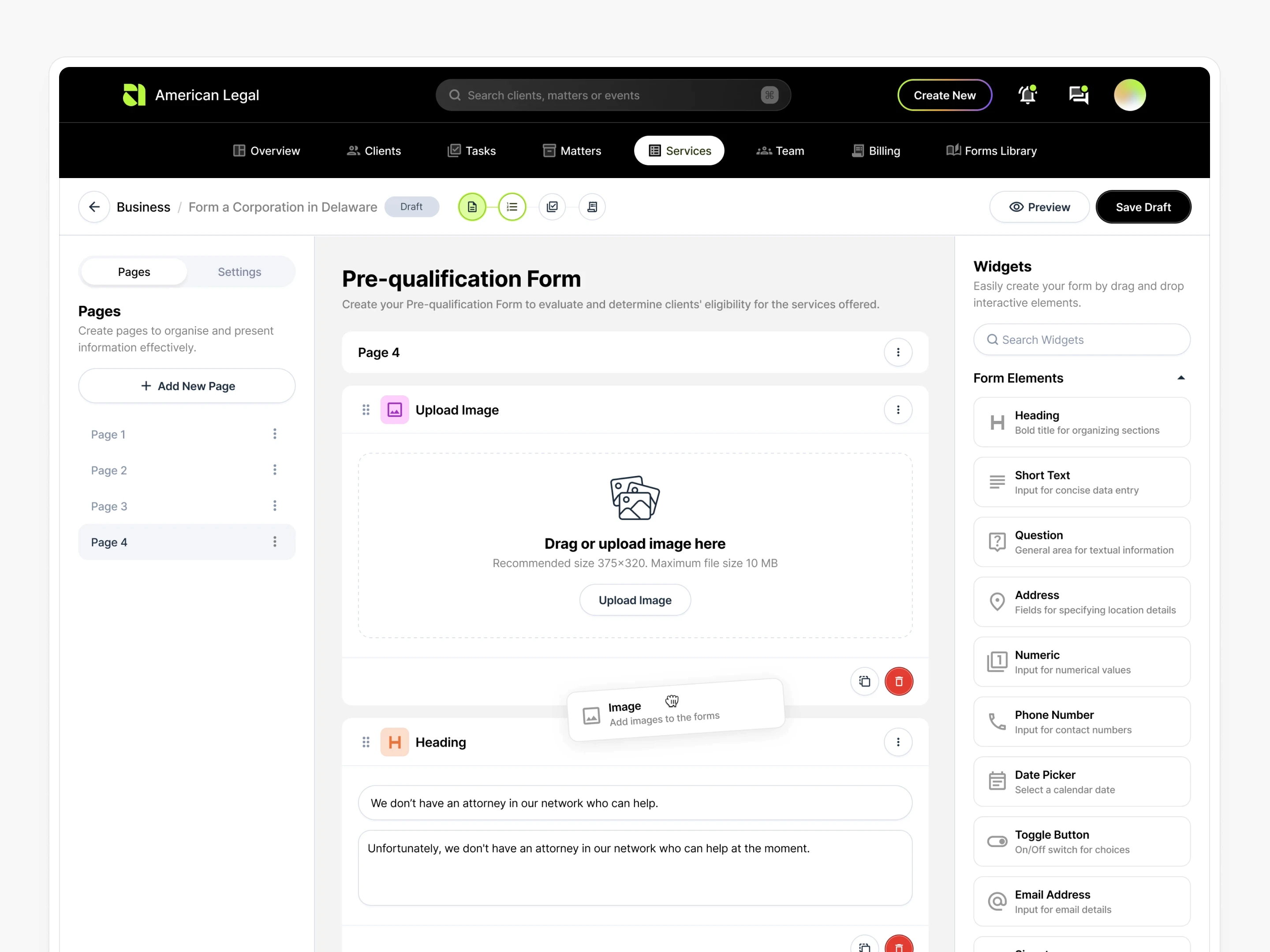Select the numbered list step icon
The image size is (1270, 952).
coord(512,207)
